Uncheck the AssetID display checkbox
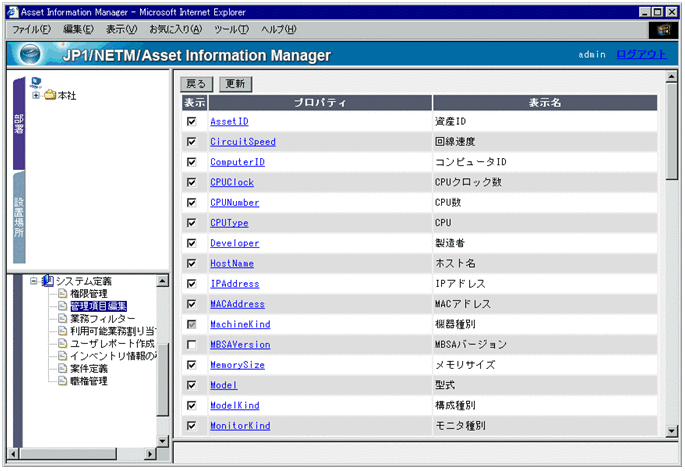 [x=191, y=121]
